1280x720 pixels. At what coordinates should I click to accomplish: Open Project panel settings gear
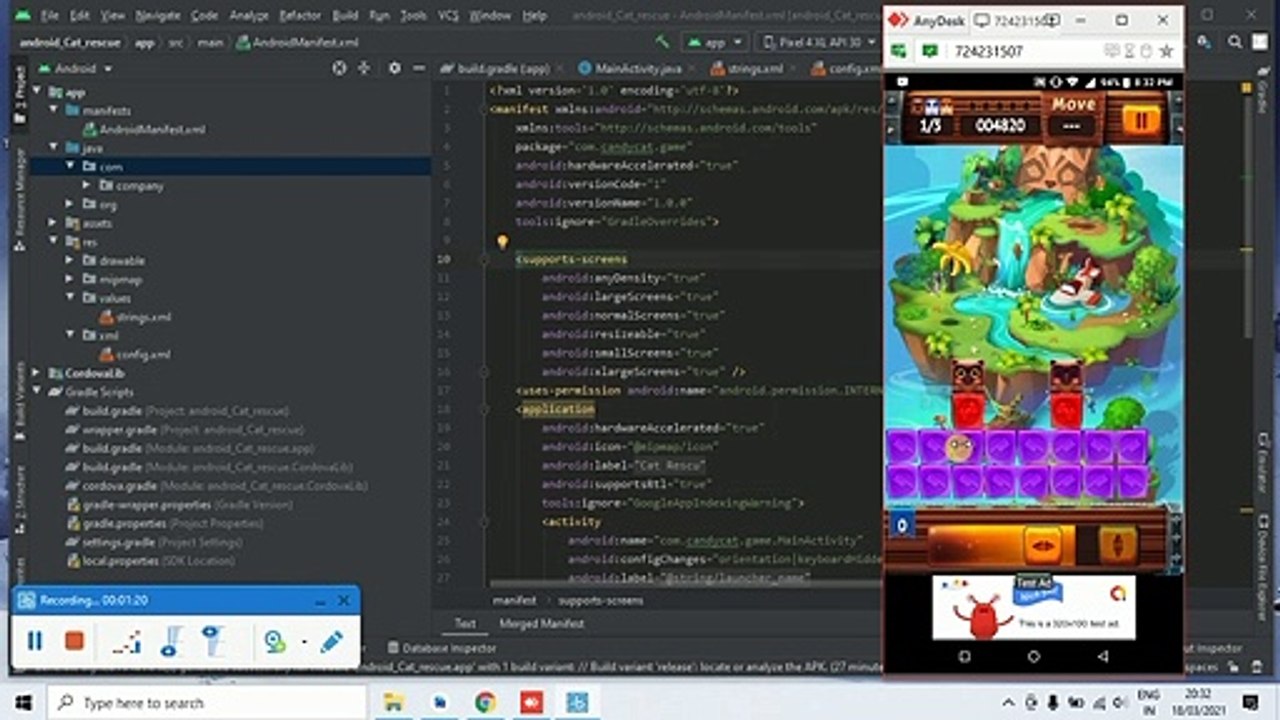tap(394, 68)
